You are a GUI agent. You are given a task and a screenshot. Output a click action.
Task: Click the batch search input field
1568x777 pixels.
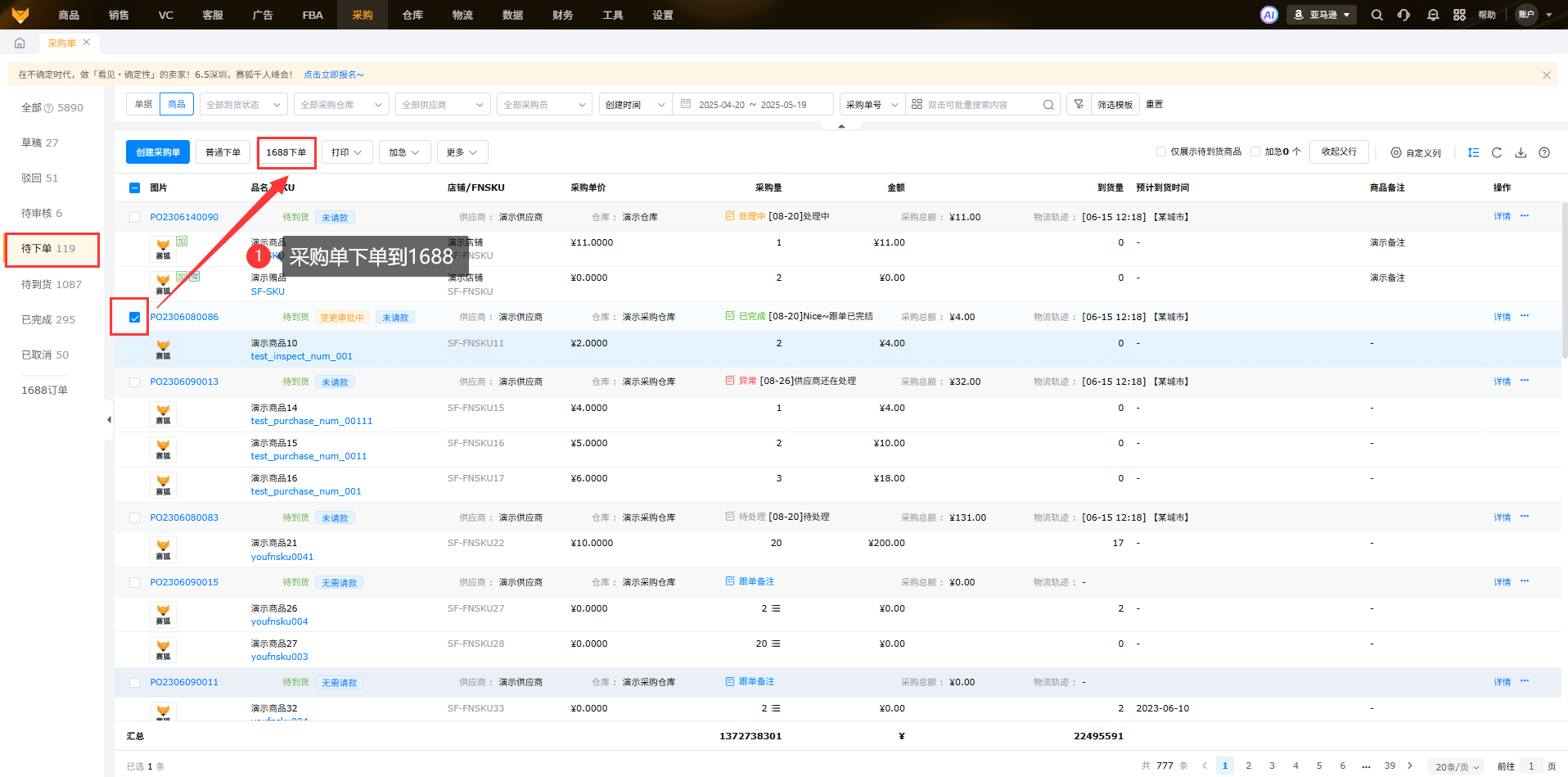click(982, 105)
